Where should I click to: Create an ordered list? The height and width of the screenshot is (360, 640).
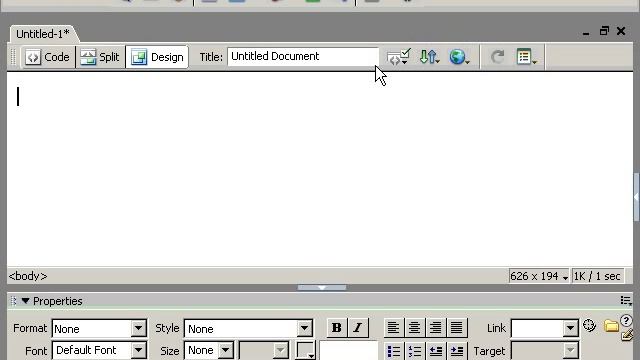click(x=415, y=351)
